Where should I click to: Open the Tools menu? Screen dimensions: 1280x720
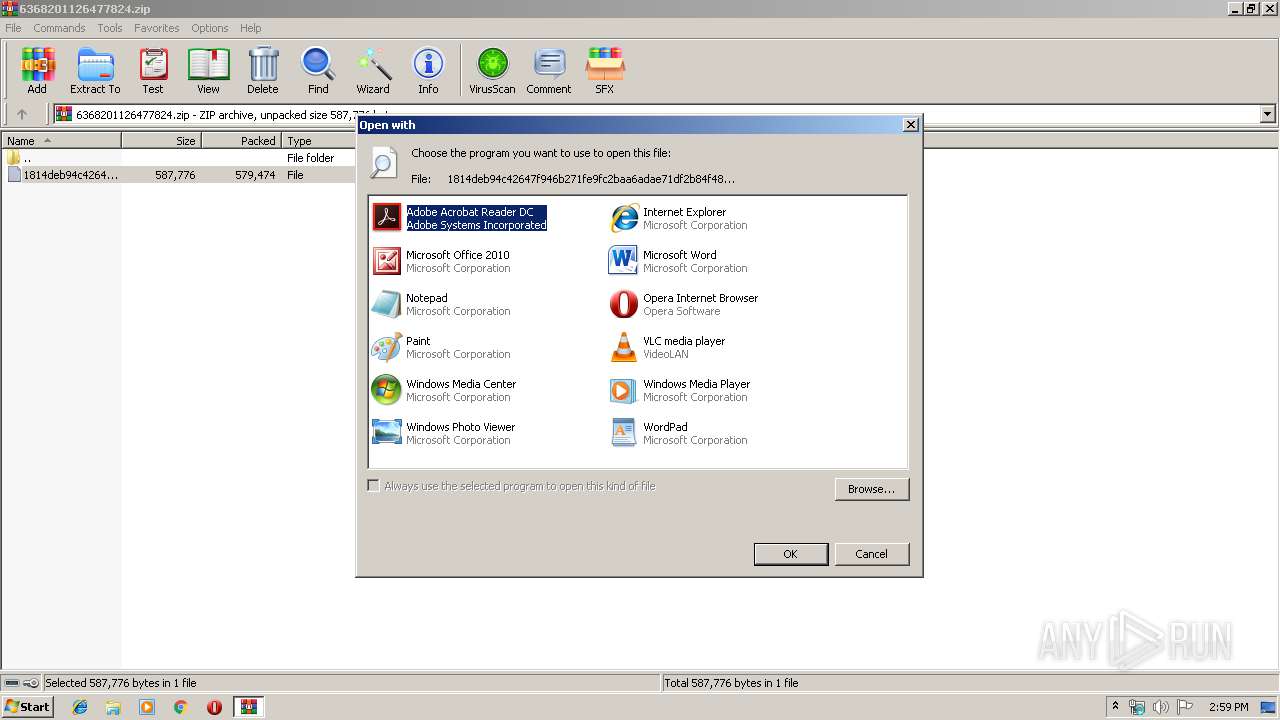[110, 28]
